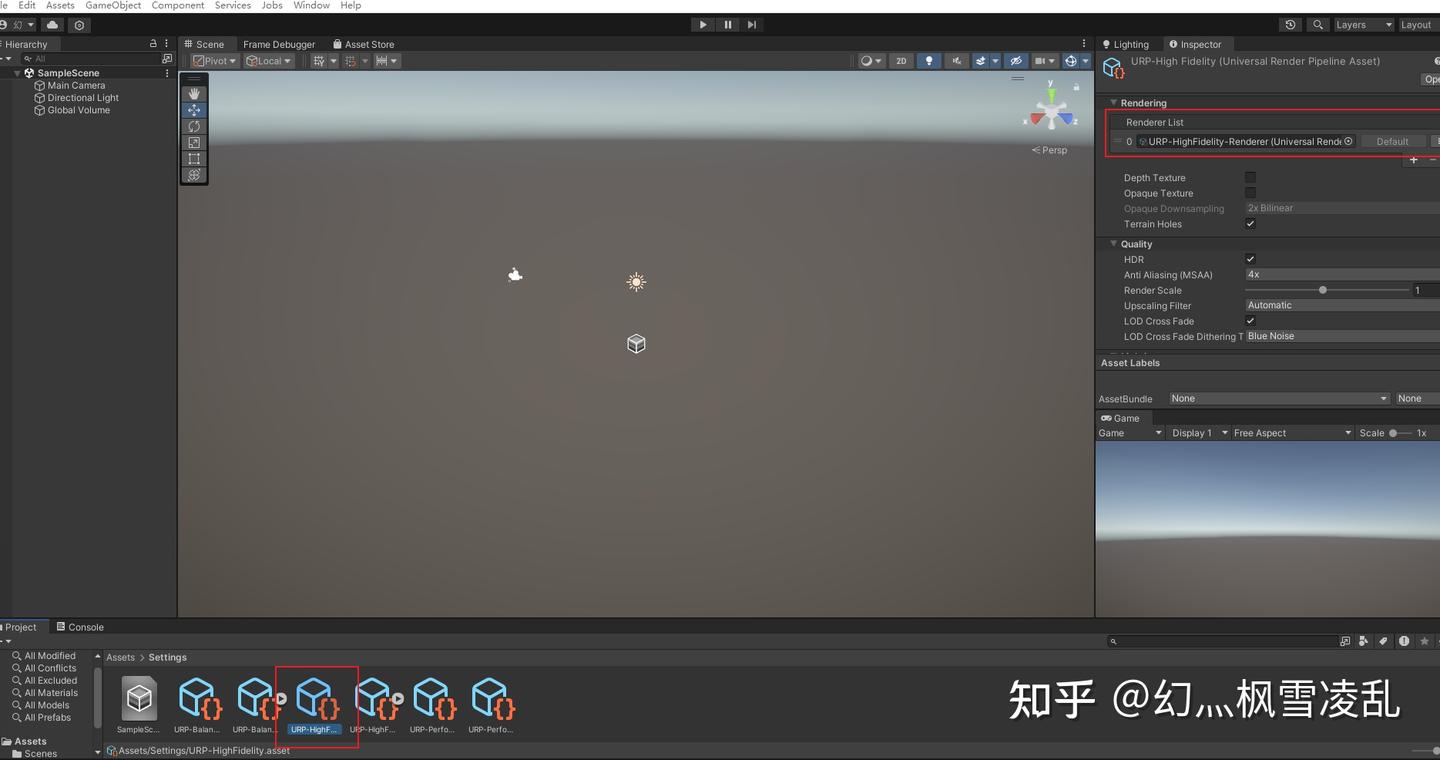The height and width of the screenshot is (760, 1440).
Task: Select Global Volume in Hierarchy
Action: [x=78, y=110]
